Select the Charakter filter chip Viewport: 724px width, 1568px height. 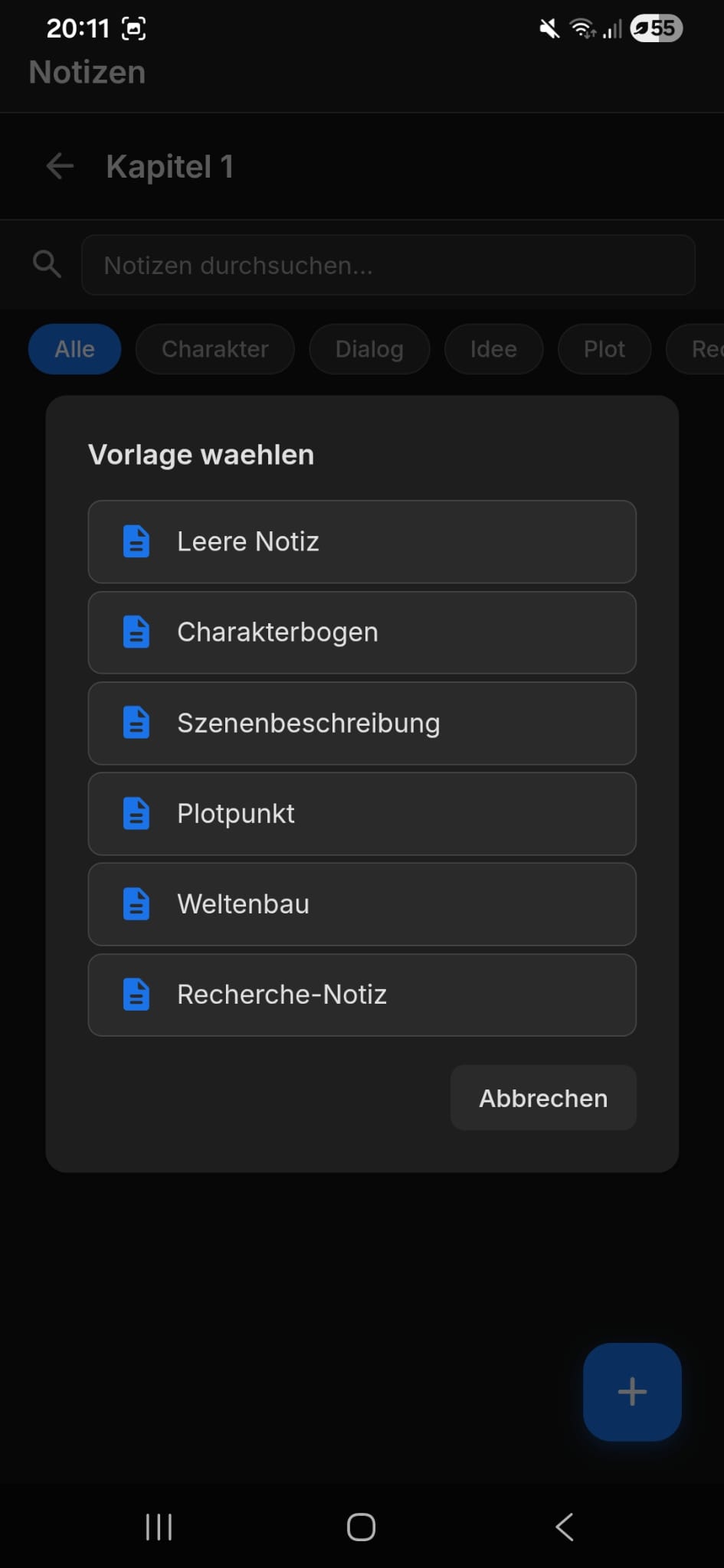215,349
